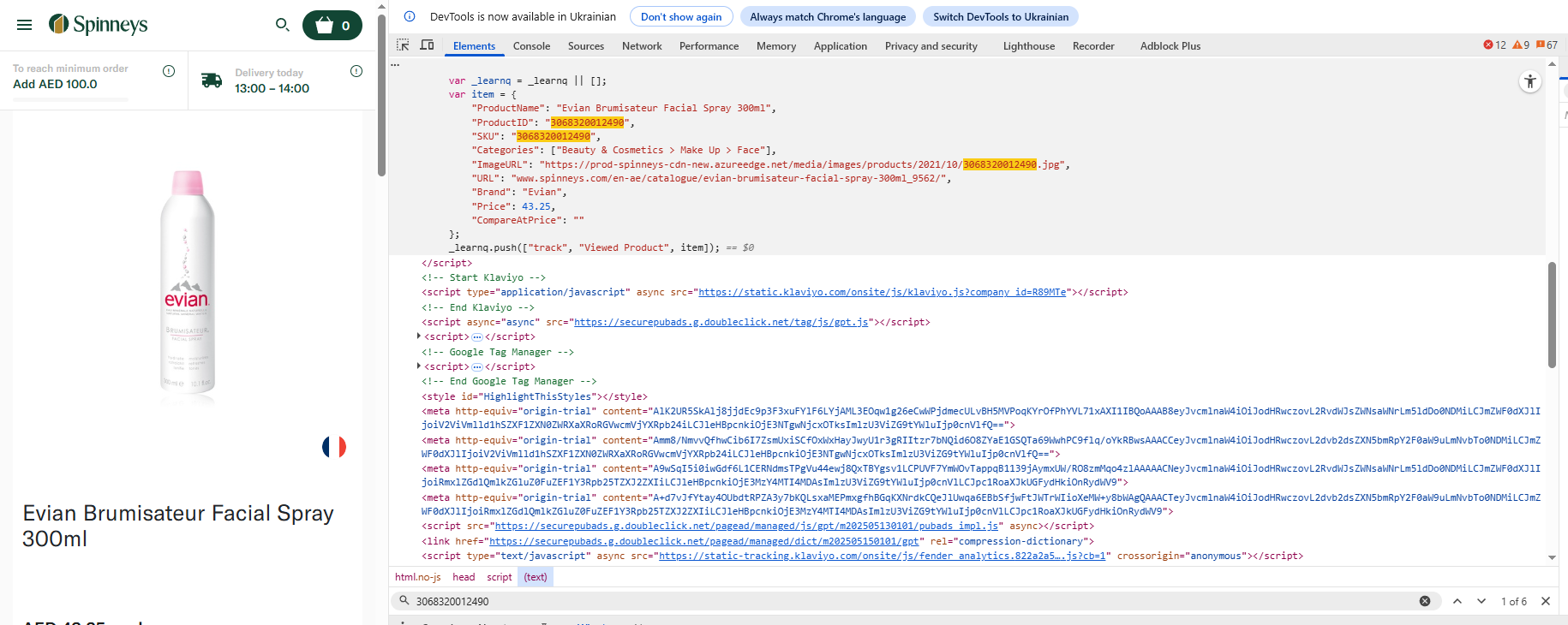1568x625 pixels.
Task: Switch to the Memory tab
Action: 776,46
